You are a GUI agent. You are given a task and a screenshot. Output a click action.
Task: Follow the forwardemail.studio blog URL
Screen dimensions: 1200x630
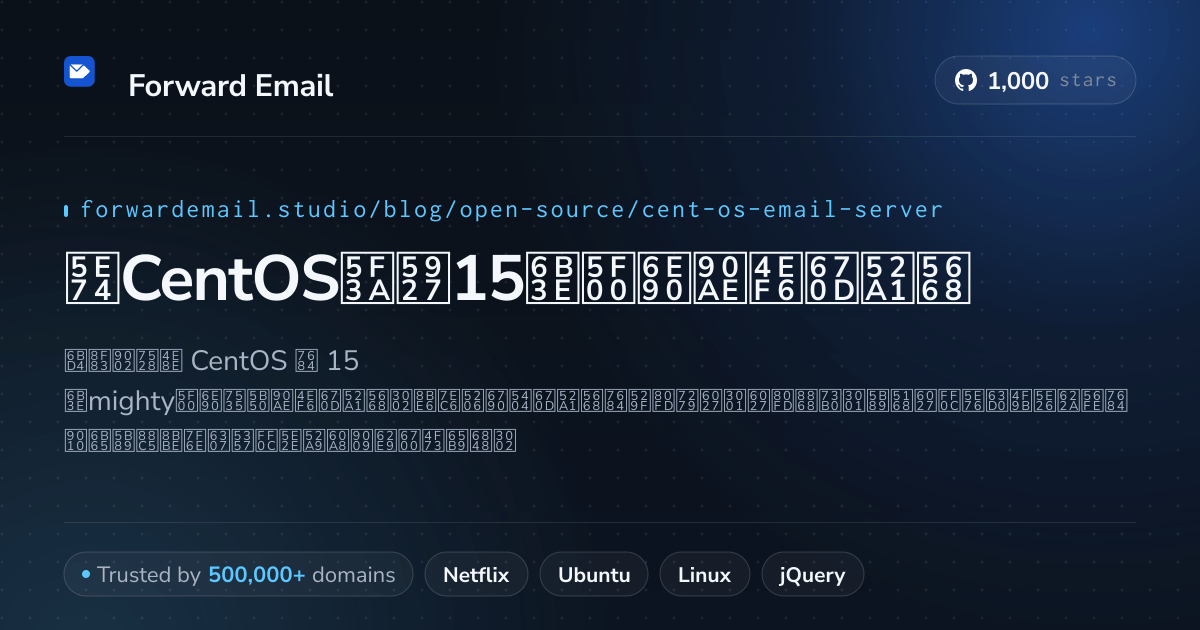click(x=511, y=210)
